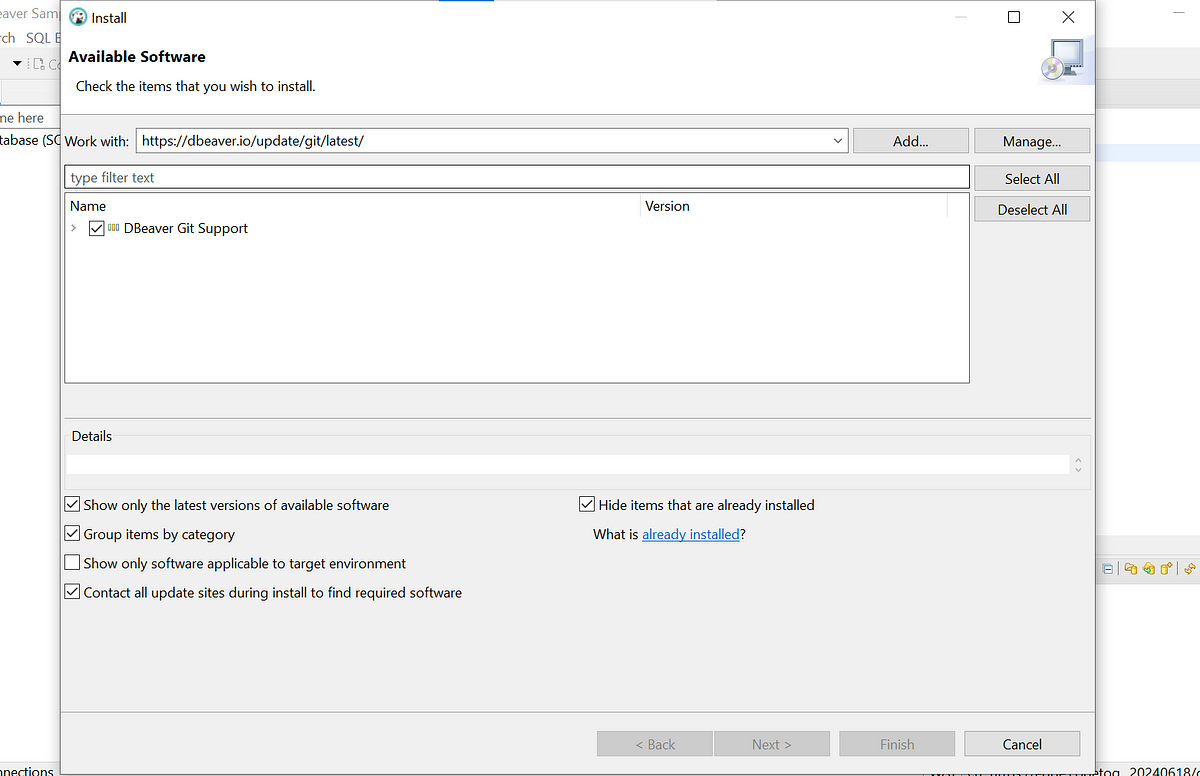
Task: Click the folder-with-database icon in the DBeaver window
Action: [x=1131, y=569]
